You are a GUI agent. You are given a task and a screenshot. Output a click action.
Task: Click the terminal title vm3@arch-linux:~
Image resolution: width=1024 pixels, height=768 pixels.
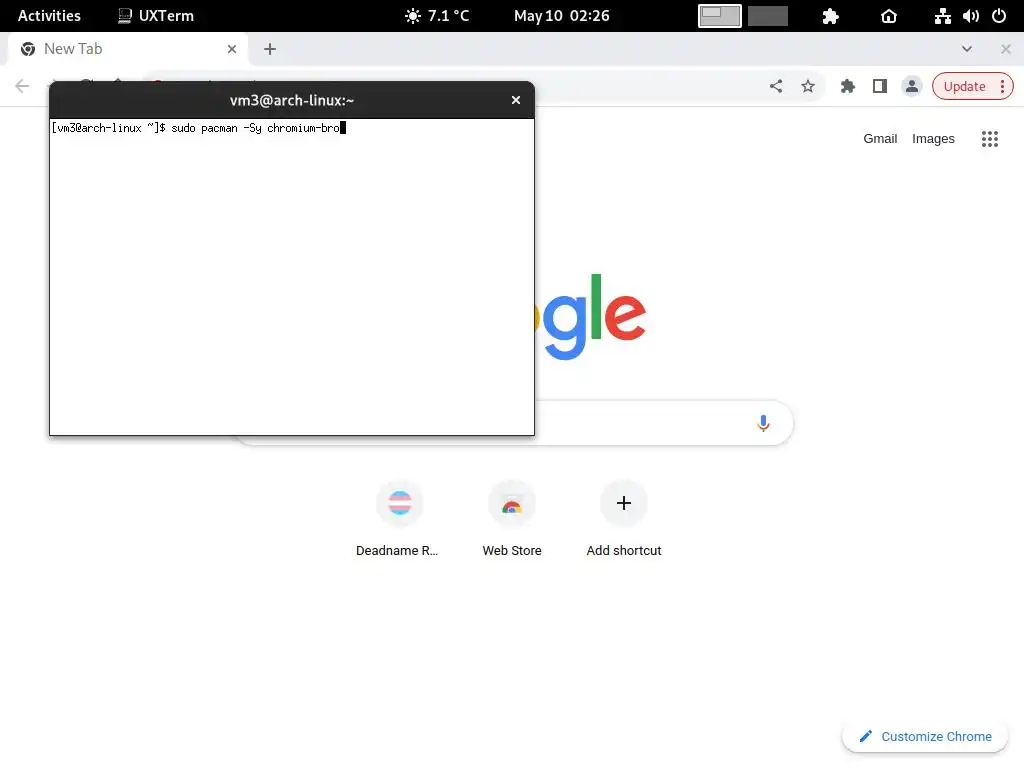tap(292, 100)
